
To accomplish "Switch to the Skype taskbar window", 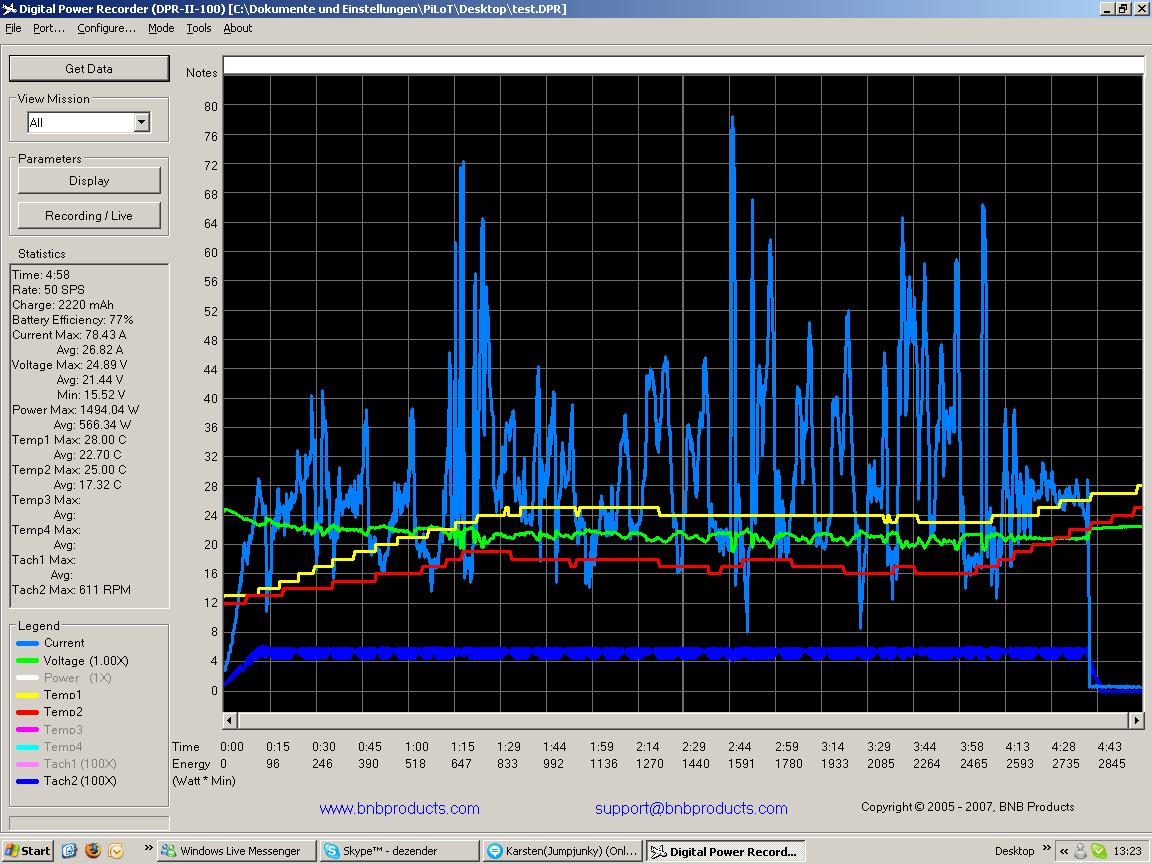I will pyautogui.click(x=398, y=851).
